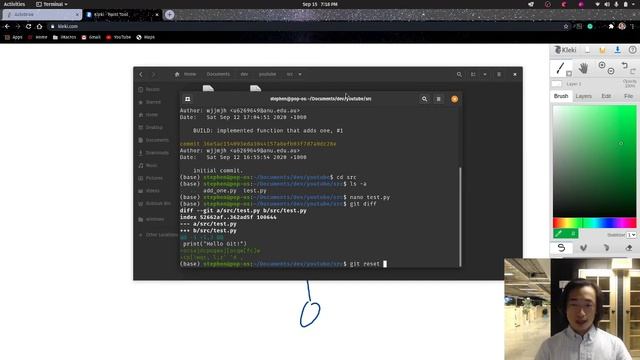
Task: Open the Apps bookmark
Action: point(13,37)
